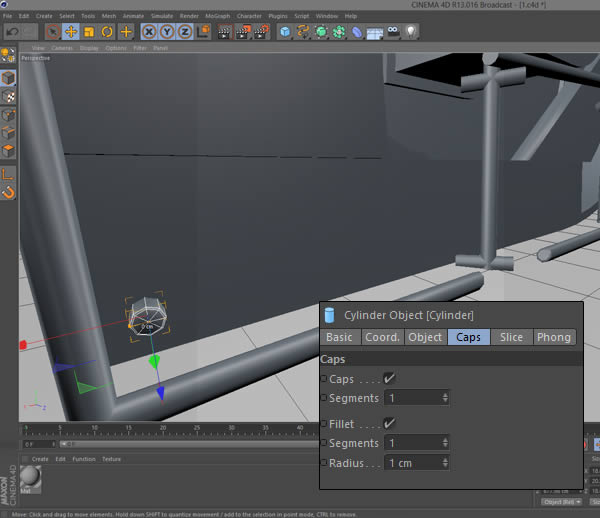
Task: Toggle Z axis lock
Action: tap(185, 32)
